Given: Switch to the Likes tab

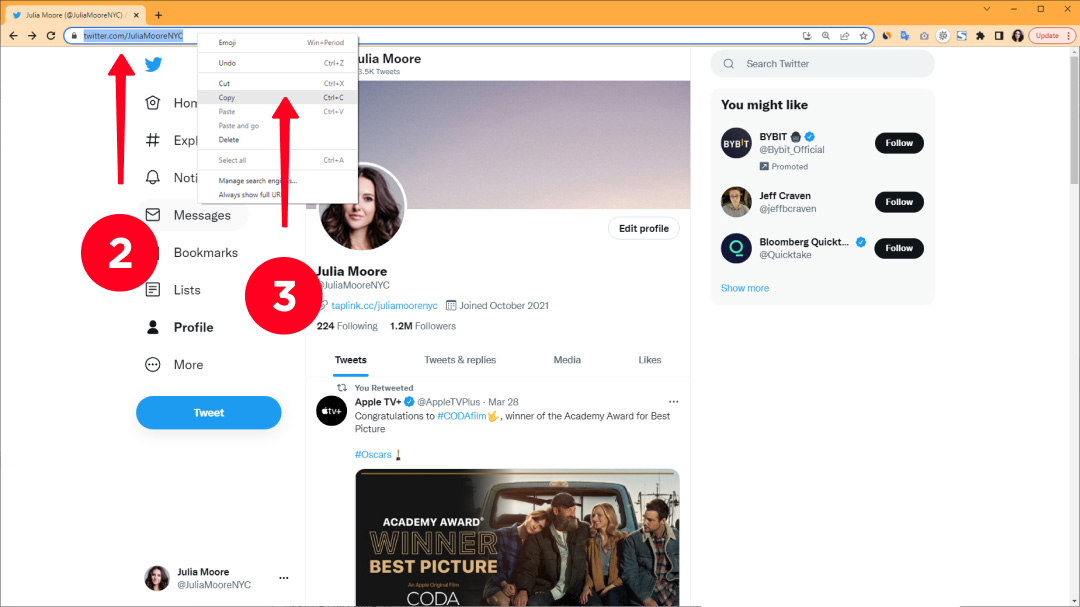Looking at the screenshot, I should (x=650, y=360).
